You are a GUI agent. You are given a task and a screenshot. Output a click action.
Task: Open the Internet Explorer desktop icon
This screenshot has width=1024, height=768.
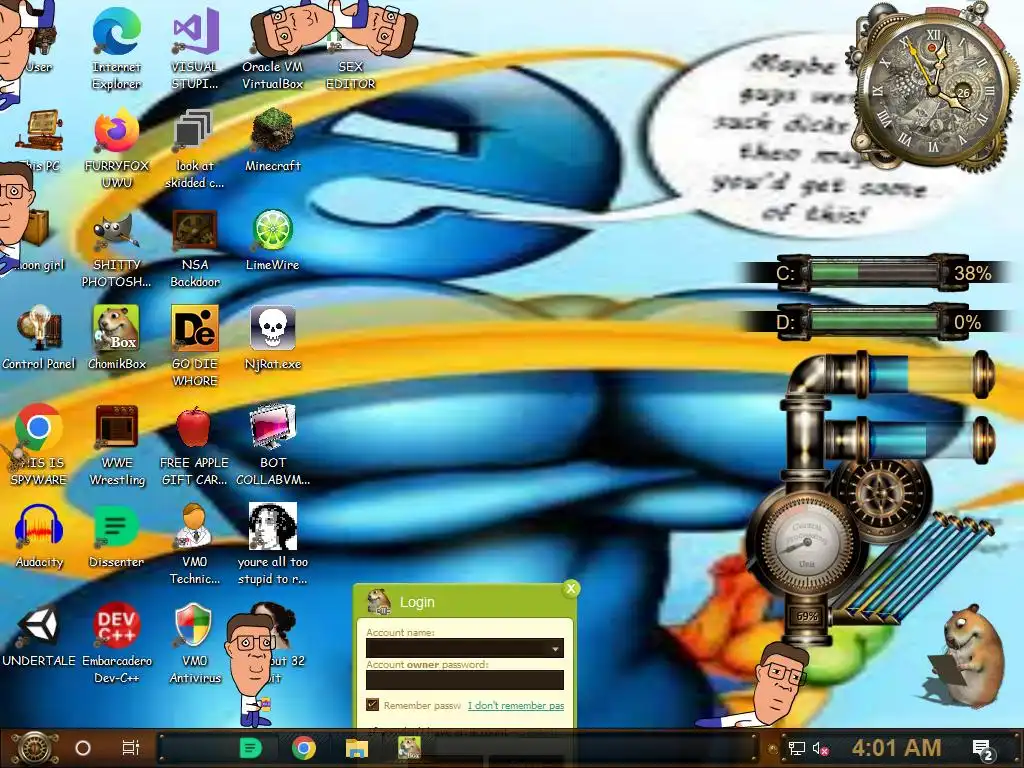tap(116, 49)
